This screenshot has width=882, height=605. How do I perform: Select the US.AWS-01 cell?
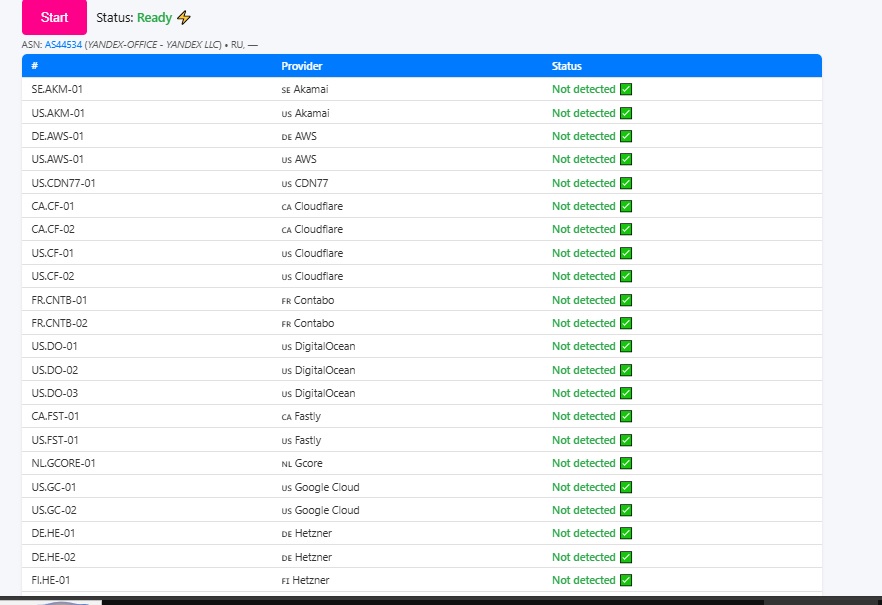[57, 159]
